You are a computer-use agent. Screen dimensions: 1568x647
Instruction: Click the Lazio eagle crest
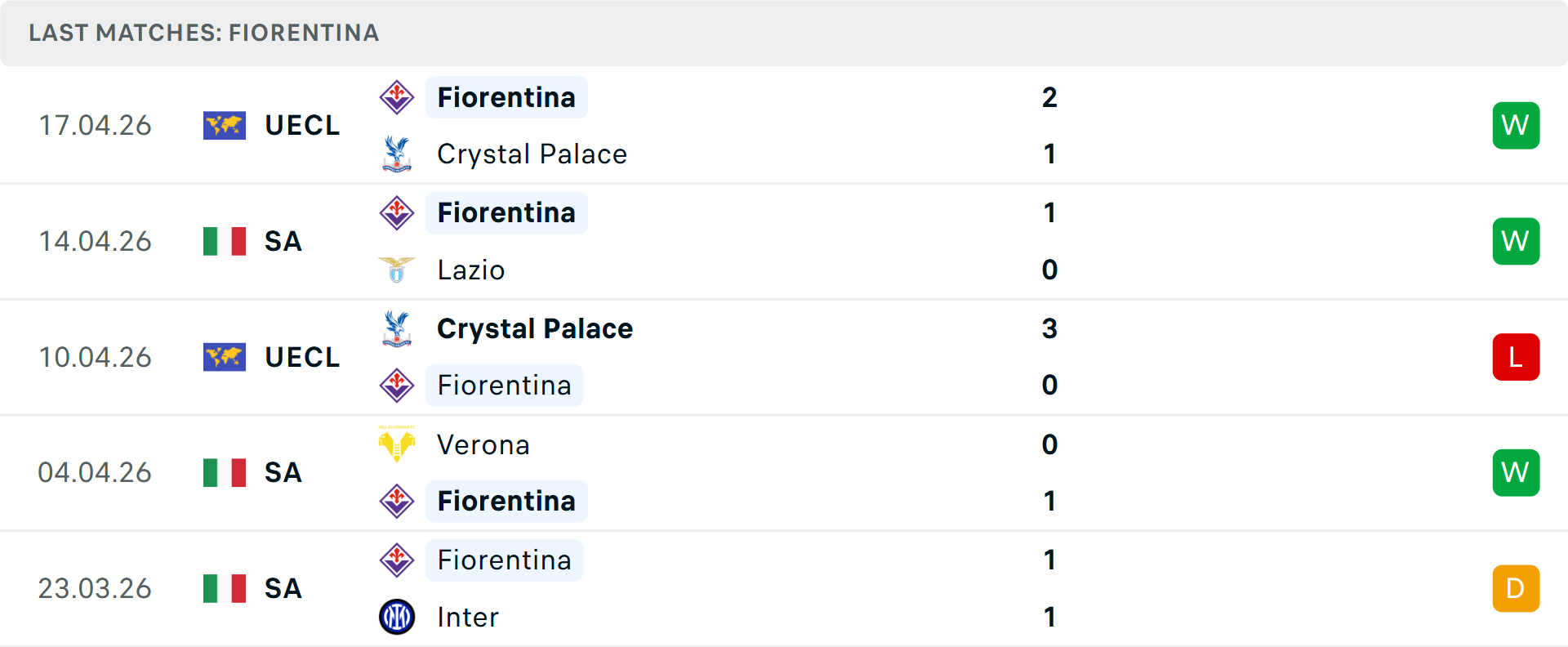pyautogui.click(x=397, y=270)
